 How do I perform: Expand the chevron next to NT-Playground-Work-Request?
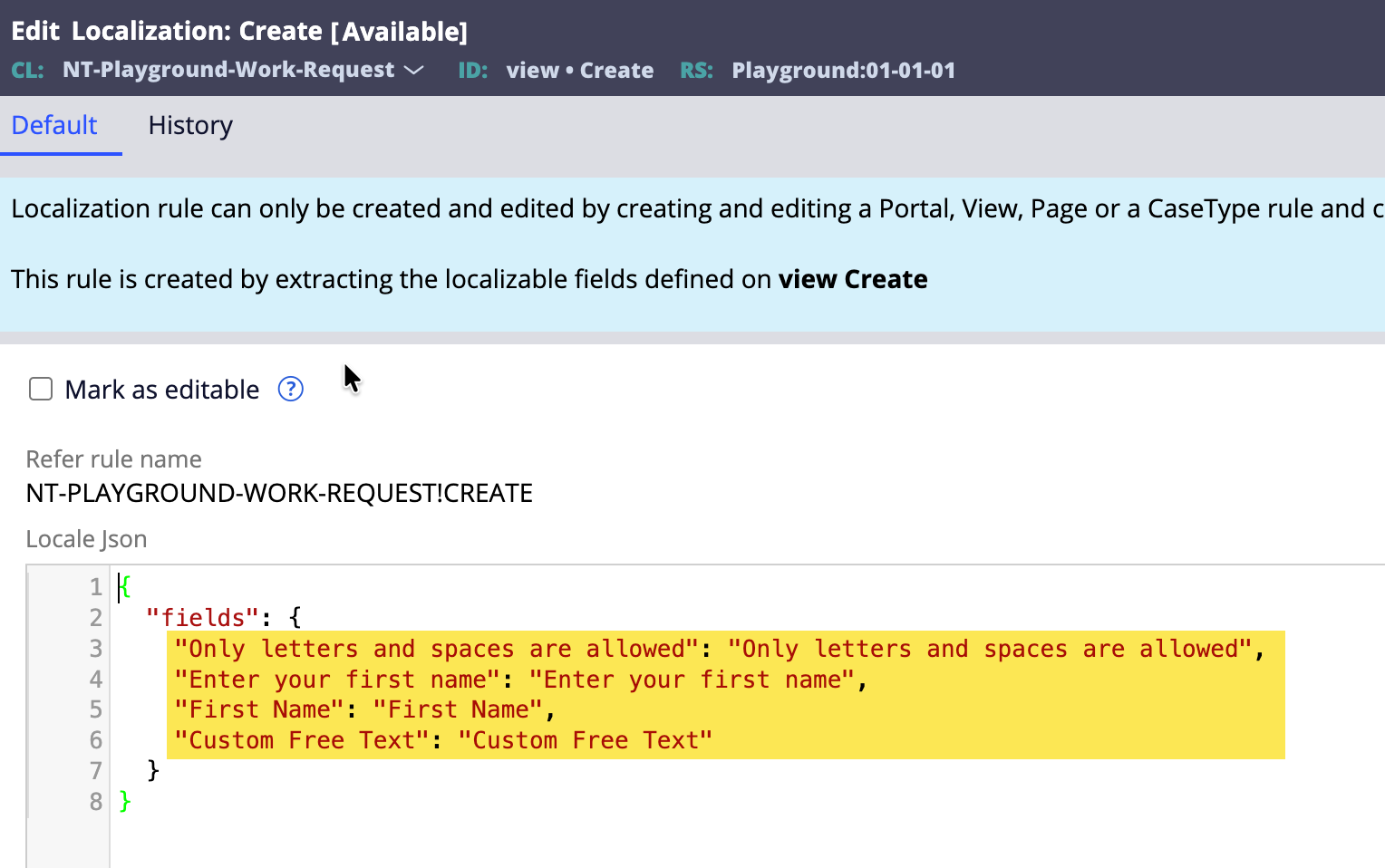coord(414,71)
